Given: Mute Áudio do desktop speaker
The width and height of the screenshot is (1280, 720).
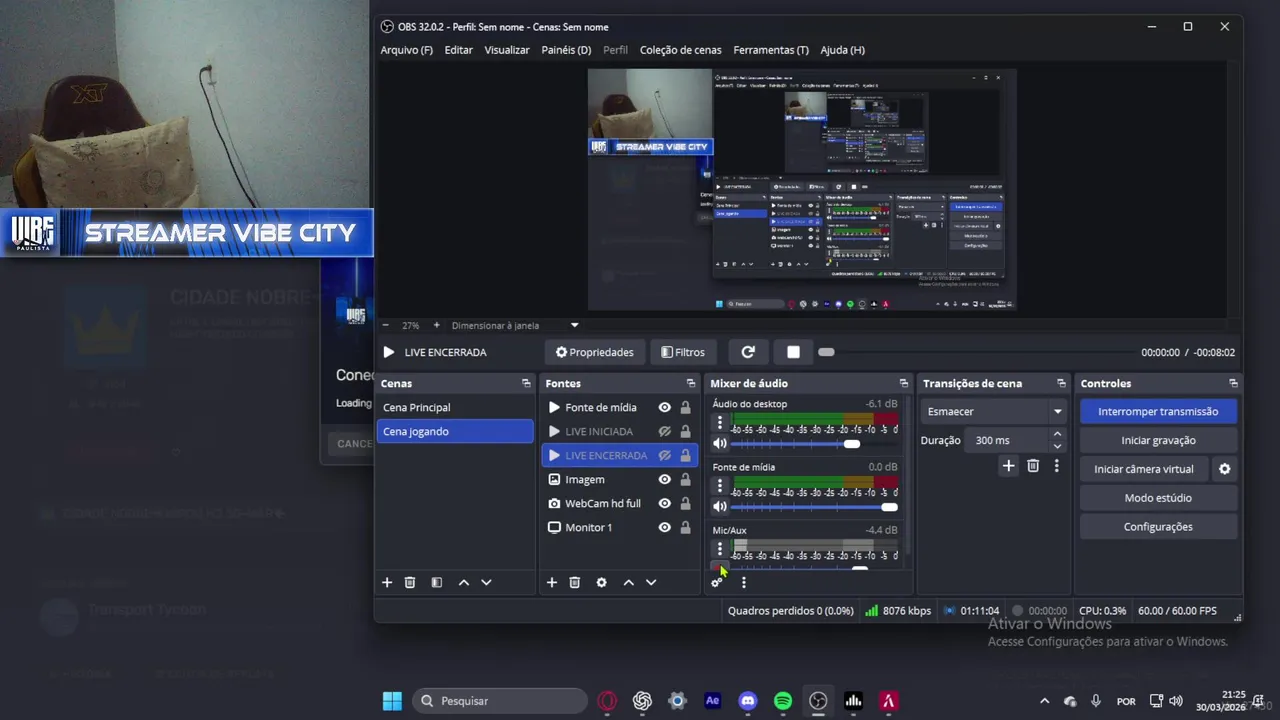Looking at the screenshot, I should [x=720, y=443].
